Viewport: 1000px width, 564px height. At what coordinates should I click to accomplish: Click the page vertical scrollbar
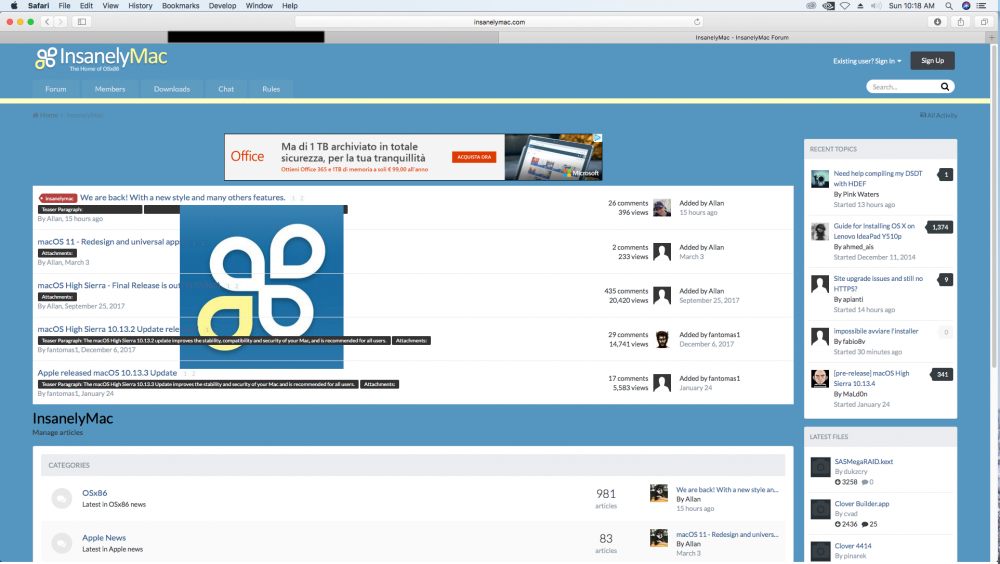coord(995,207)
